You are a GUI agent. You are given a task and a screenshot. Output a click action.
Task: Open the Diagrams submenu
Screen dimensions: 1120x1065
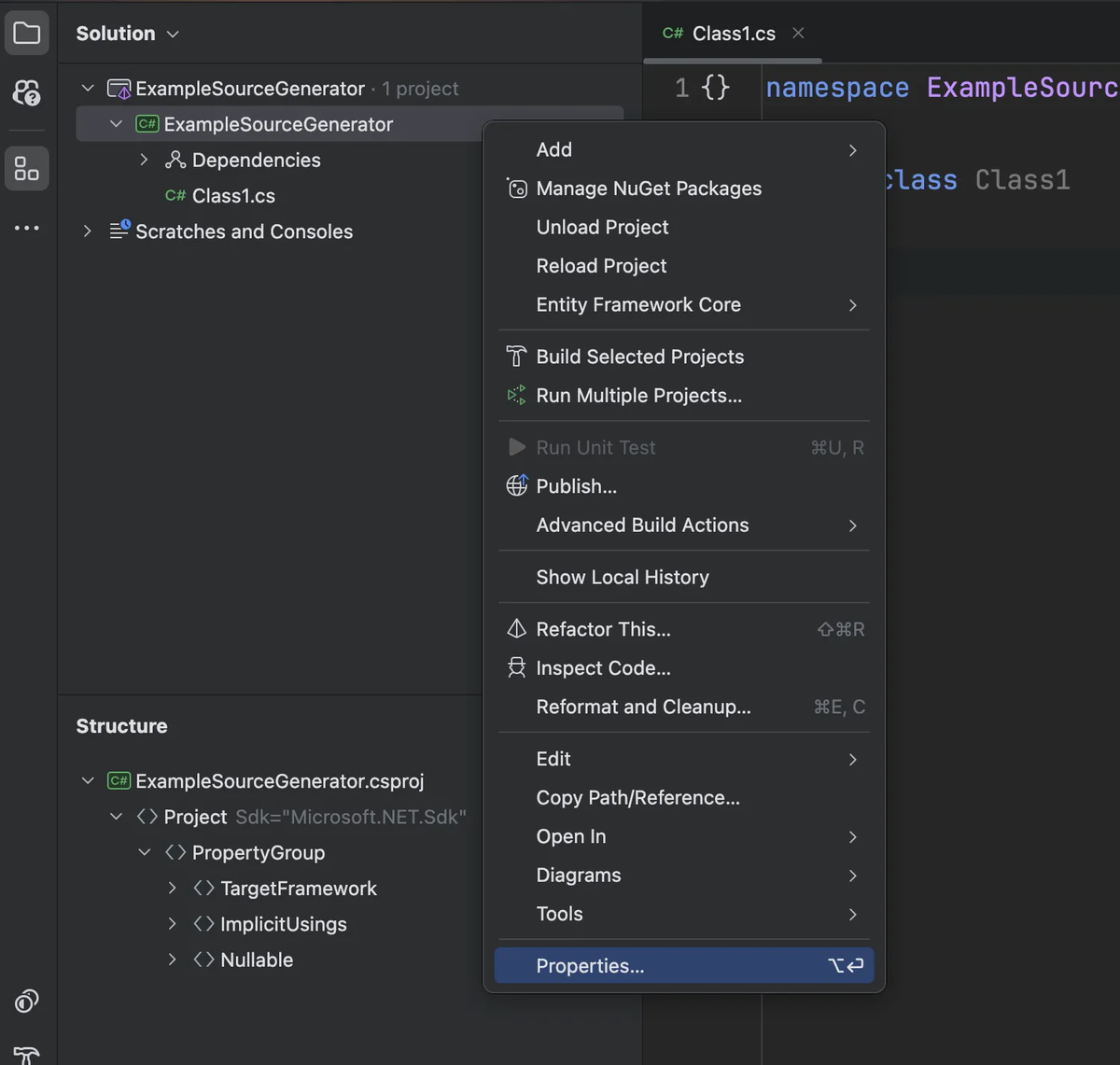684,876
